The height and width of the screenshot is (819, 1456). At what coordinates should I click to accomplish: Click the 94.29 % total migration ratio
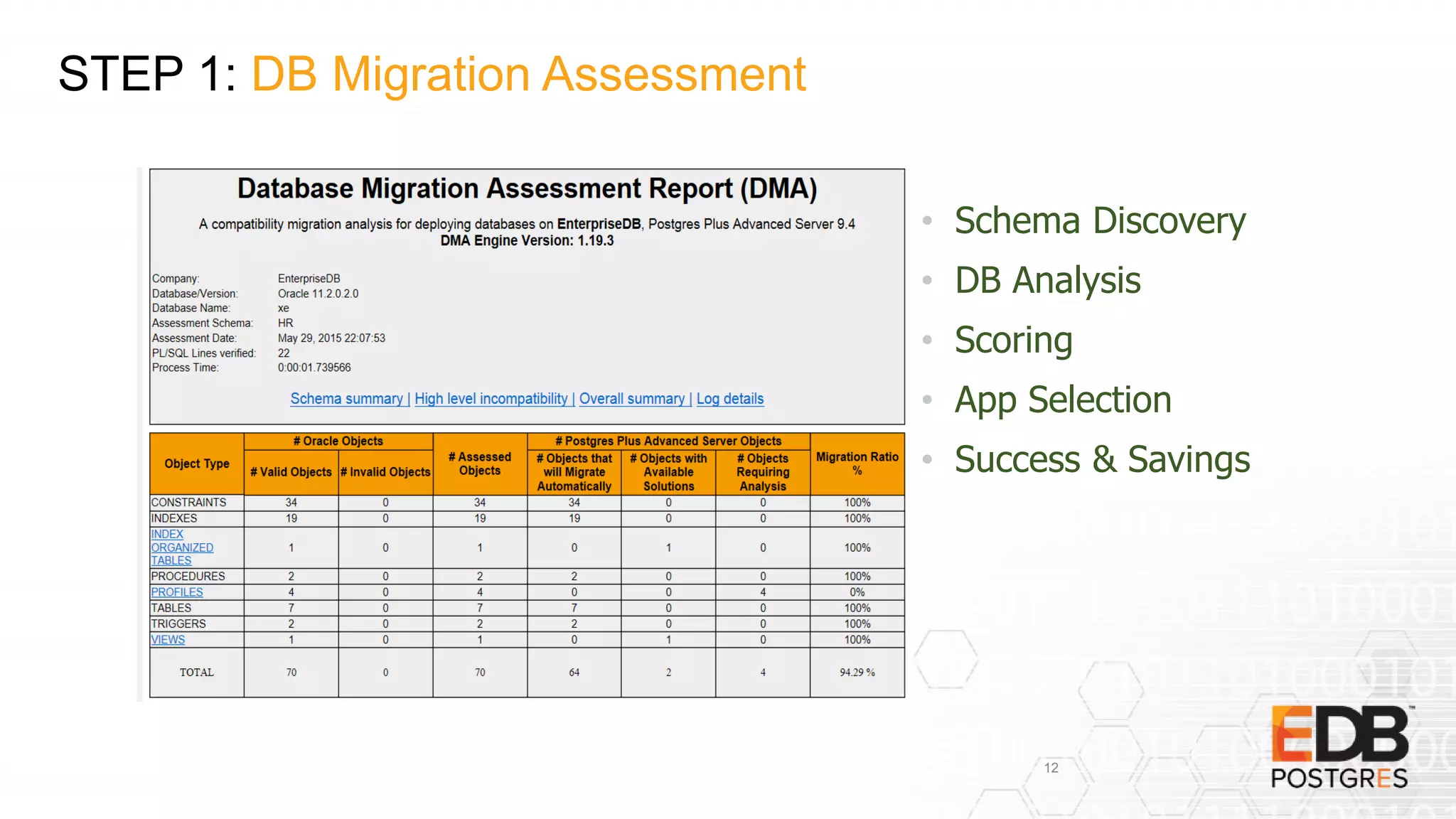pyautogui.click(x=857, y=673)
